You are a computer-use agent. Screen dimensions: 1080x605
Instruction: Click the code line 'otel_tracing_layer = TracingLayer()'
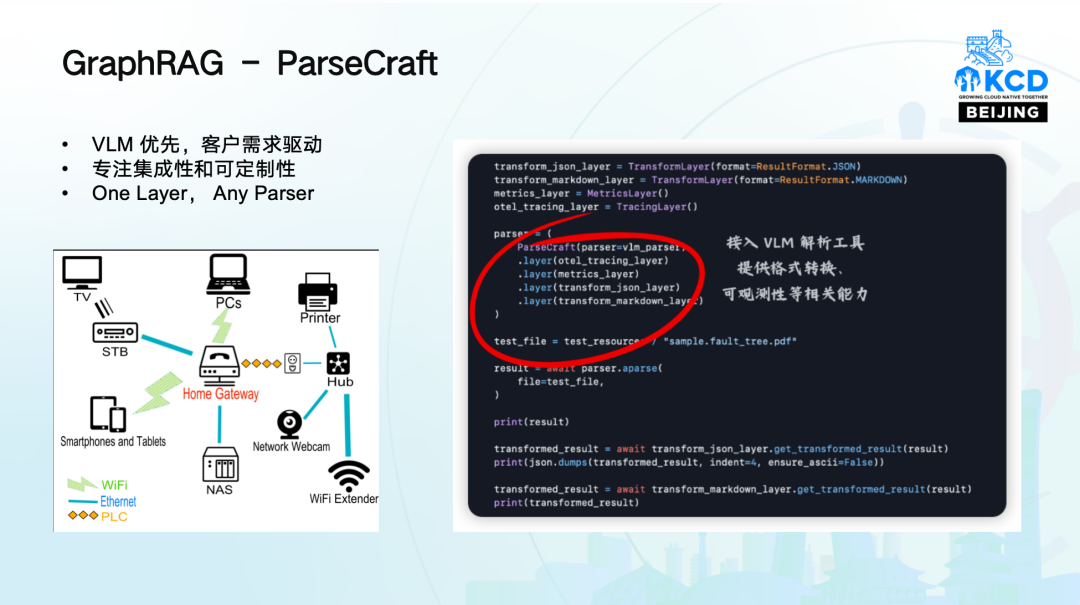point(595,207)
